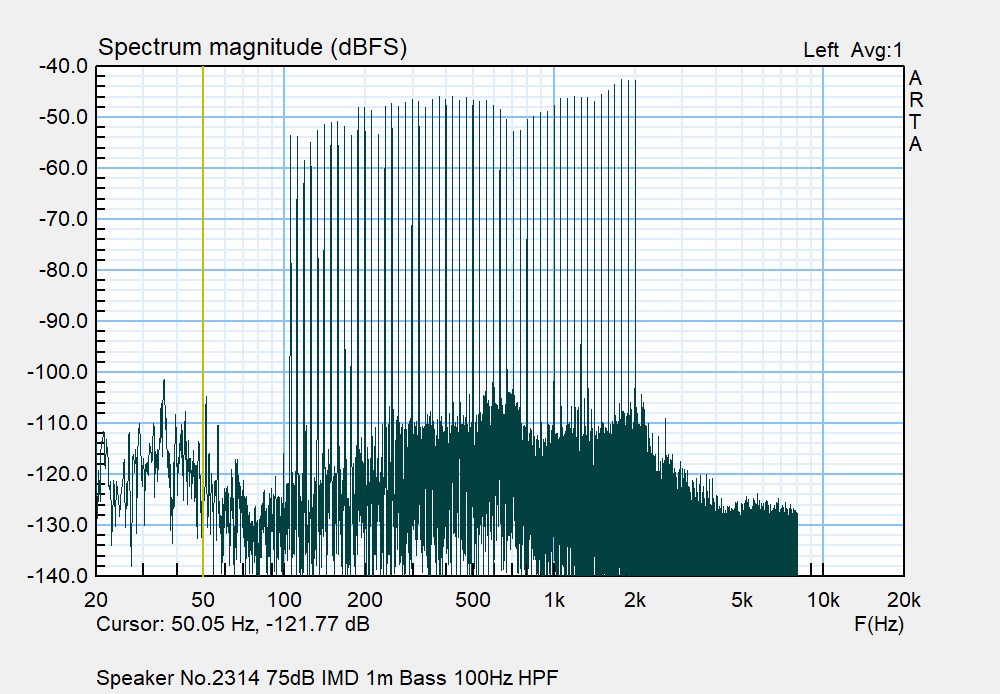Click the "Spectrum magnitude (dBFS)" chart title

click(x=252, y=48)
